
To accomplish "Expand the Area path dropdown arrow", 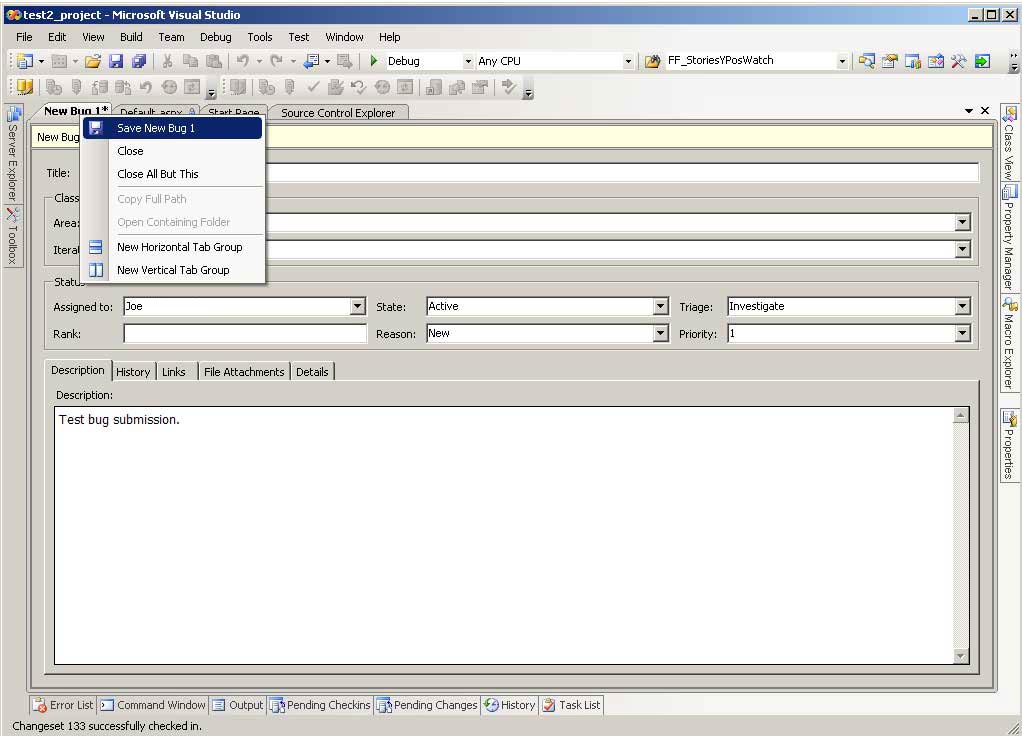I will coord(963,222).
